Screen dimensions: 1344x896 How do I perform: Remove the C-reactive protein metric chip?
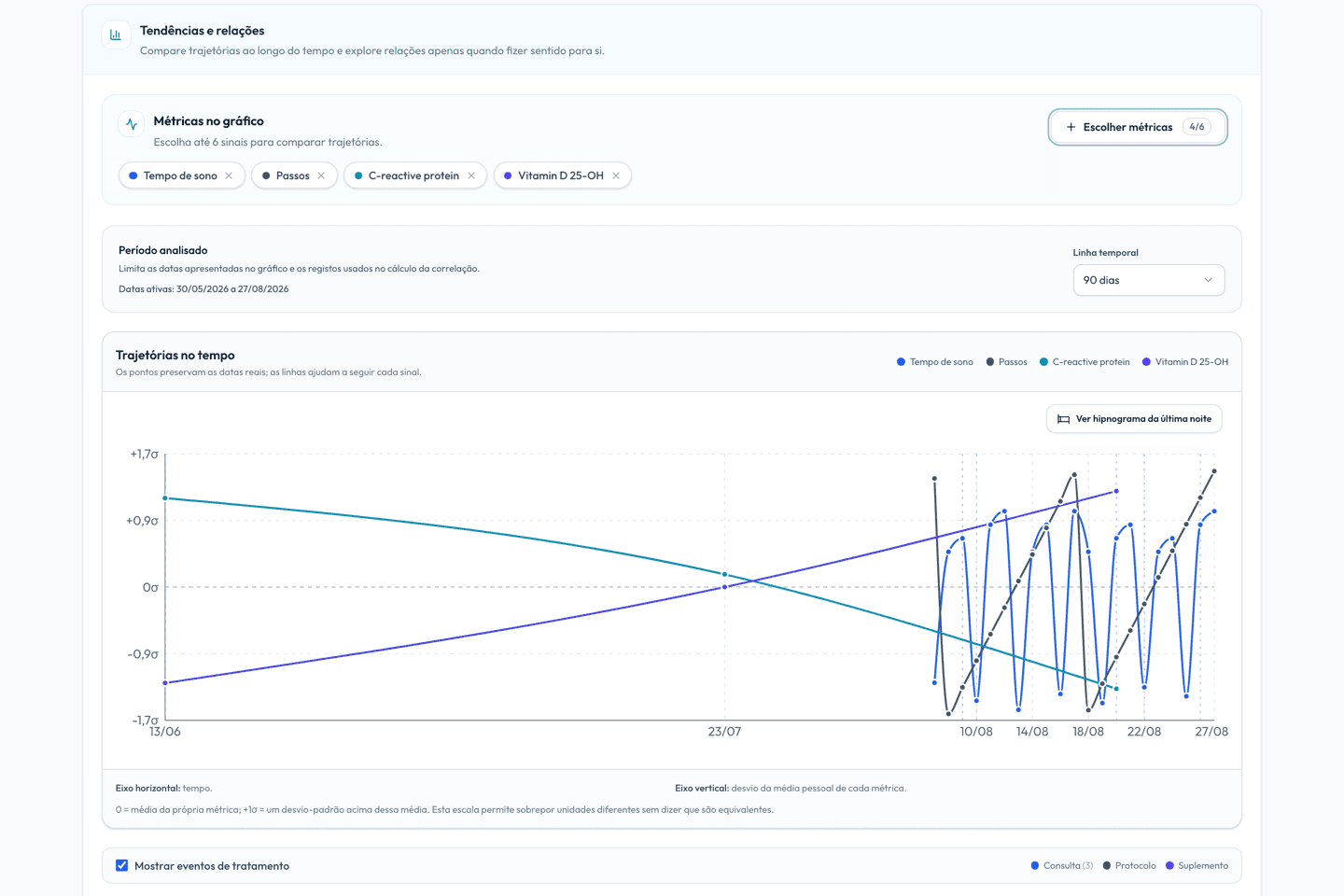coord(471,175)
